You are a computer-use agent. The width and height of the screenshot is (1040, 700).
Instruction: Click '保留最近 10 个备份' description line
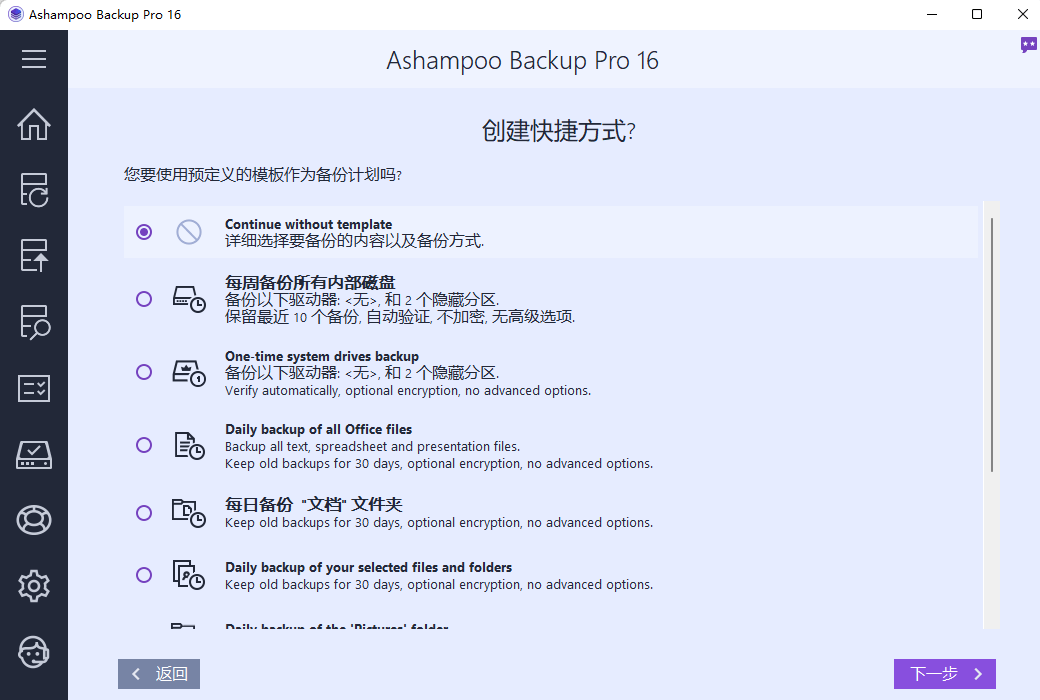(x=400, y=317)
